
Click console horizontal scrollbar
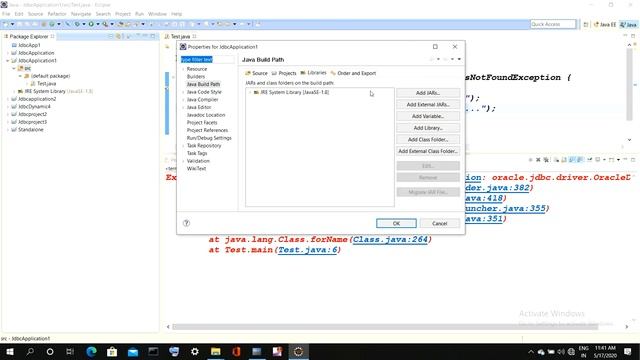(x=385, y=327)
